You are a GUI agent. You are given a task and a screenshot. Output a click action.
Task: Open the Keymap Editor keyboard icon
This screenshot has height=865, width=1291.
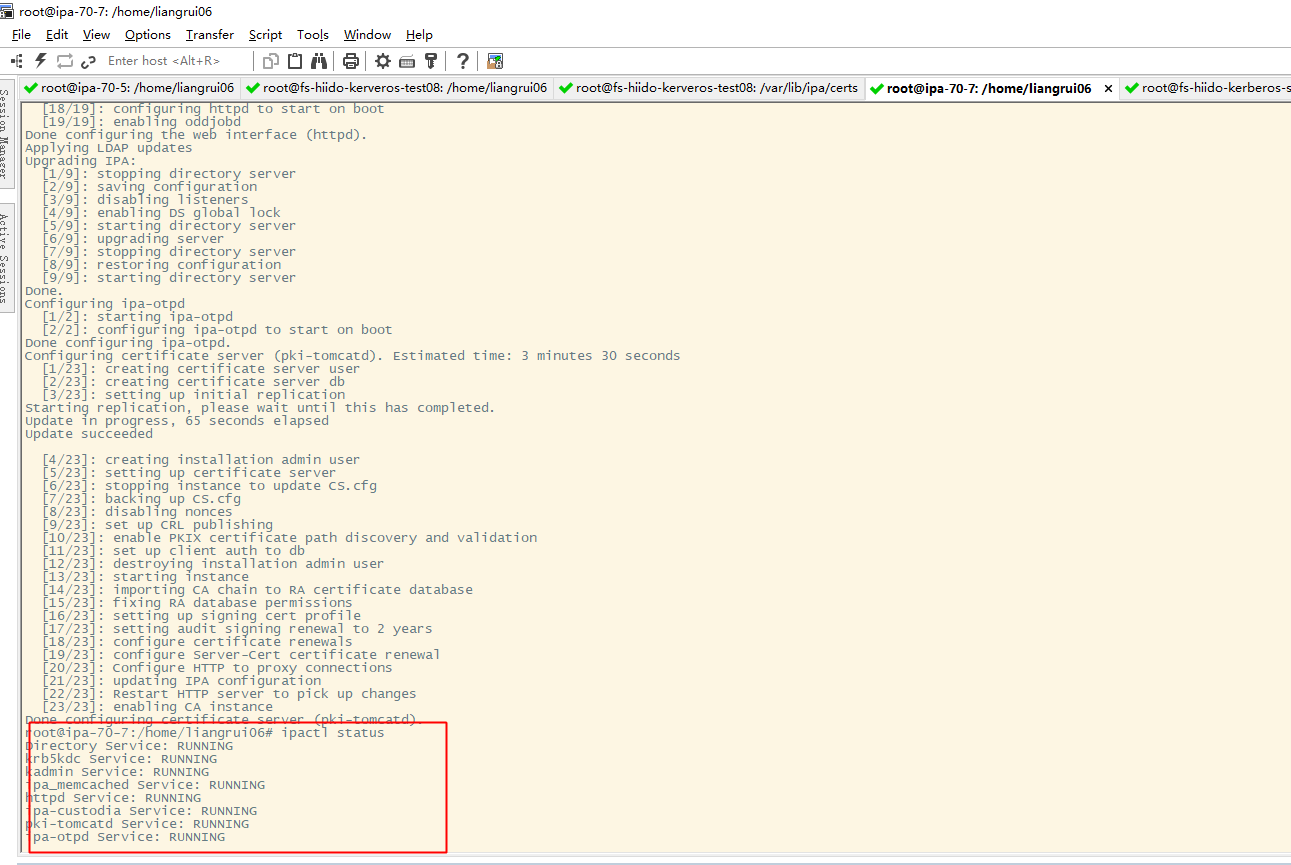click(x=407, y=61)
